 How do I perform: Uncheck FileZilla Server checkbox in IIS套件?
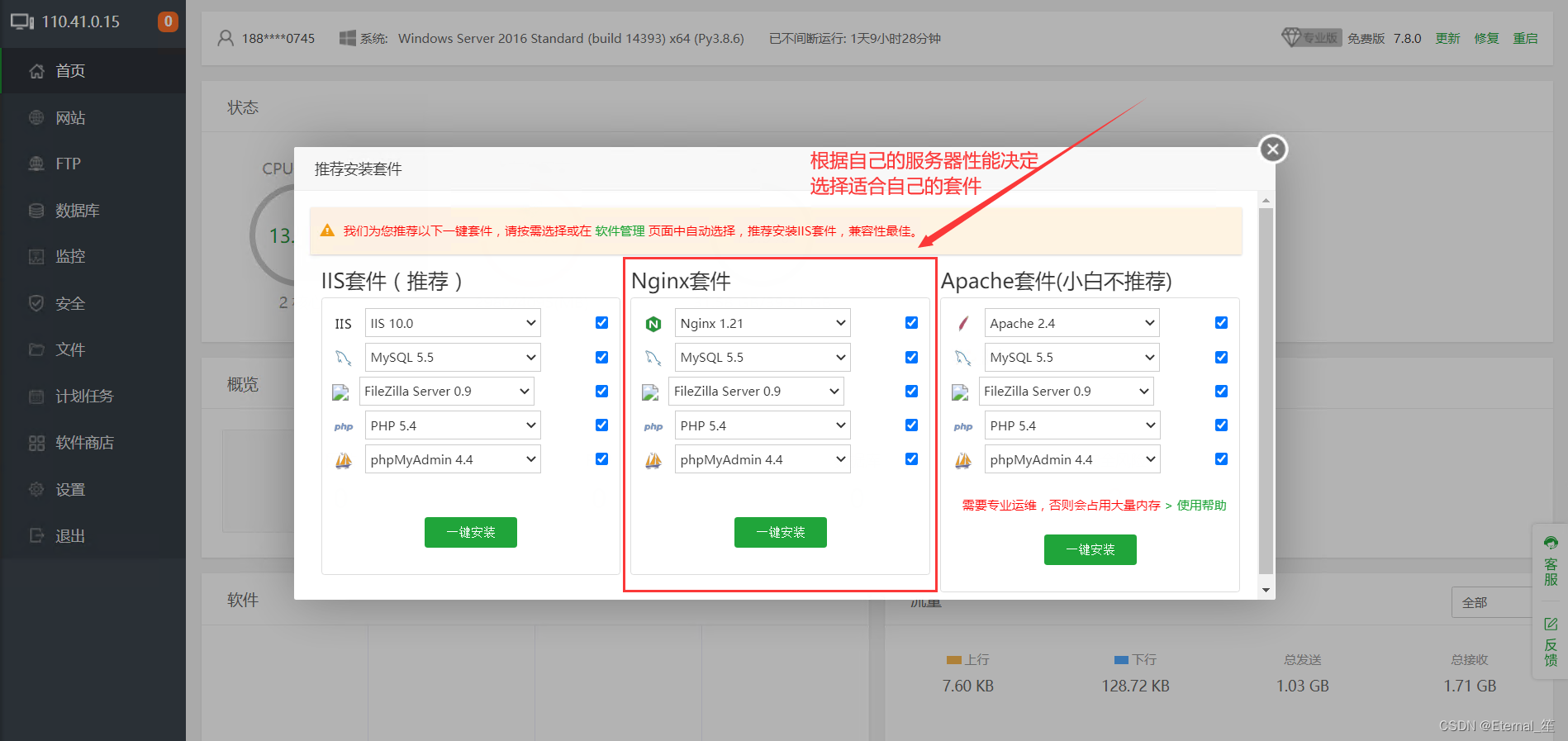tap(602, 391)
